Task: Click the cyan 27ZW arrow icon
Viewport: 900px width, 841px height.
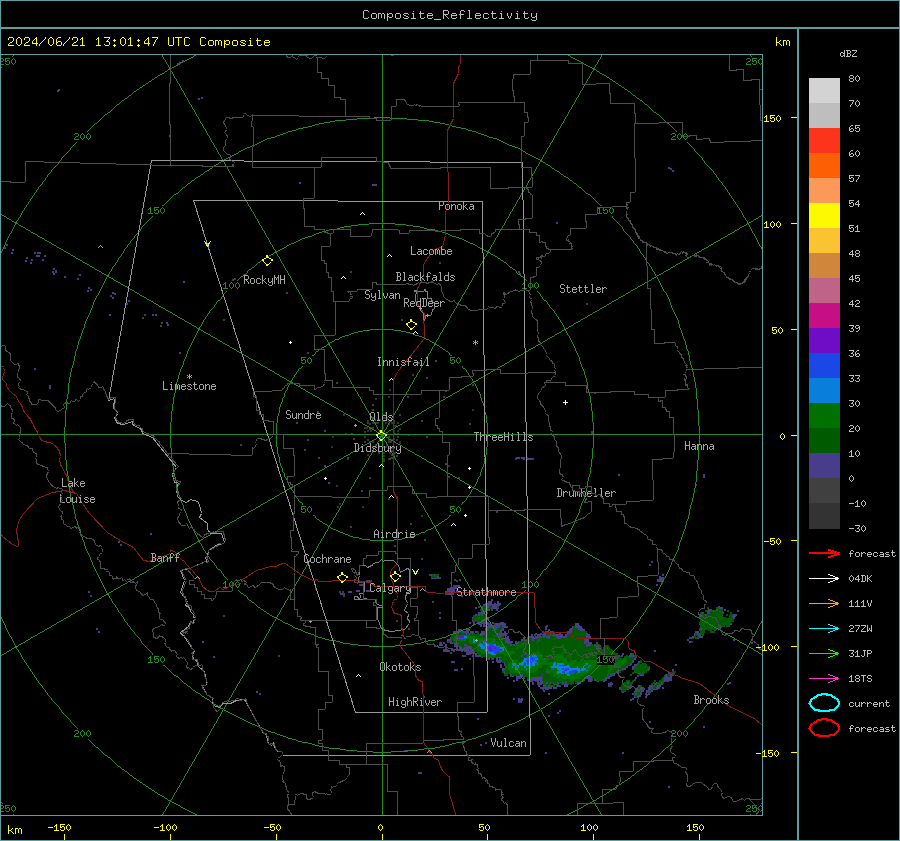Action: [824, 629]
